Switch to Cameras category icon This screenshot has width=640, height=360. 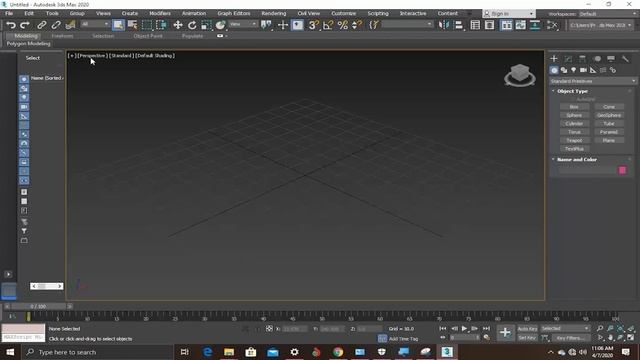coord(583,70)
